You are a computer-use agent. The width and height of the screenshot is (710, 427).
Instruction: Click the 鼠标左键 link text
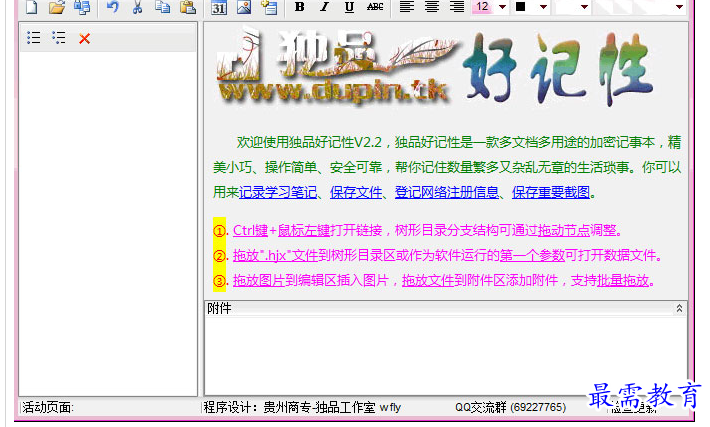click(304, 230)
